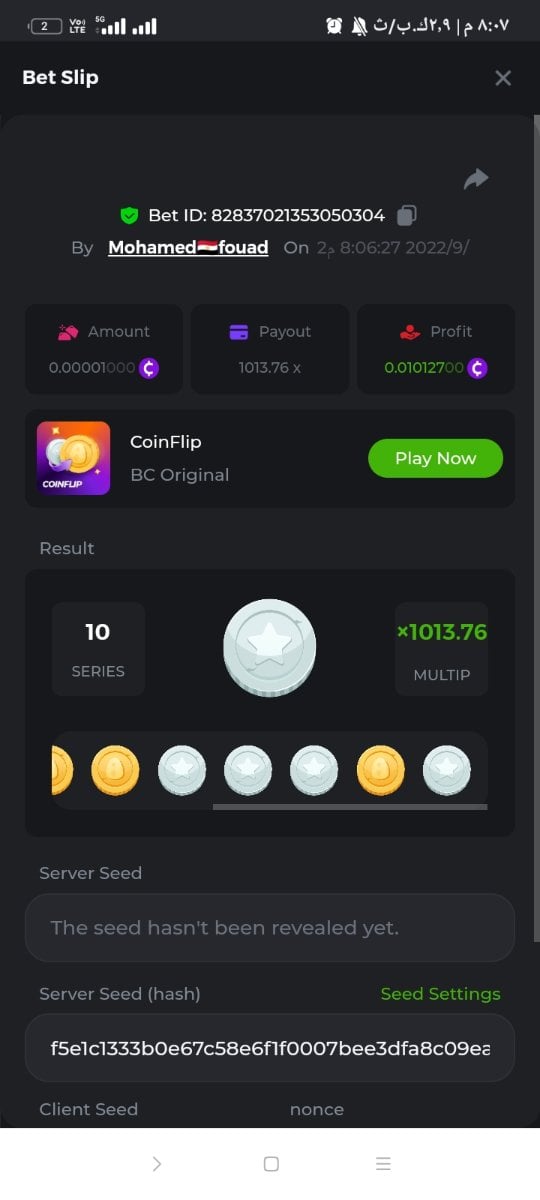Close the Bet Slip panel
This screenshot has height=1200, width=540.
click(503, 78)
